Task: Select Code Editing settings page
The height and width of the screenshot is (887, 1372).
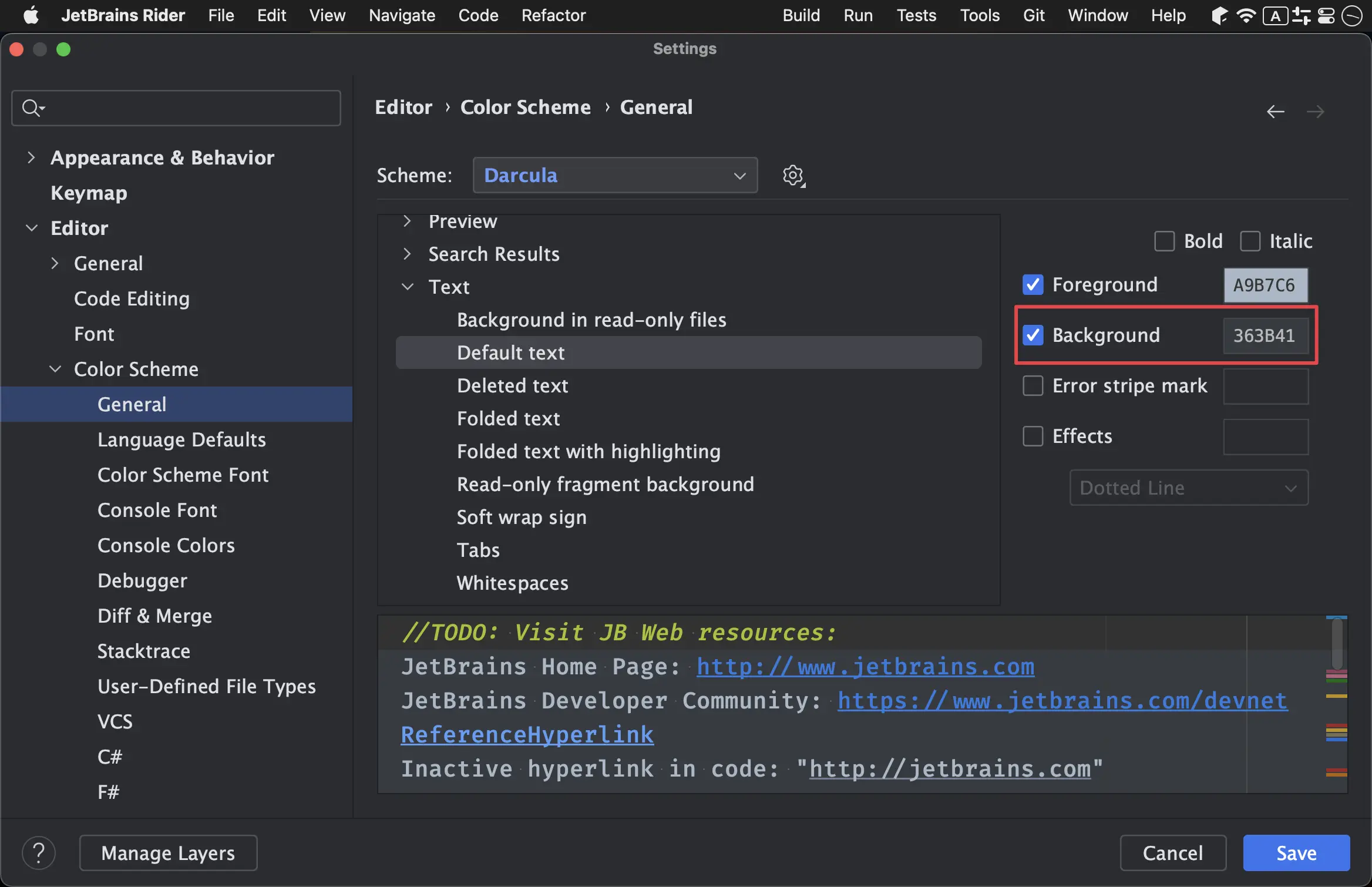Action: point(132,298)
